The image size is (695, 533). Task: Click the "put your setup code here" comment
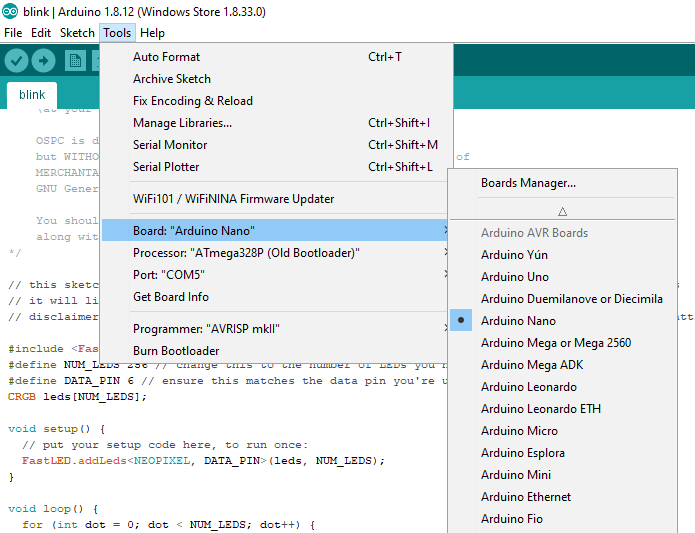pyautogui.click(x=165, y=445)
